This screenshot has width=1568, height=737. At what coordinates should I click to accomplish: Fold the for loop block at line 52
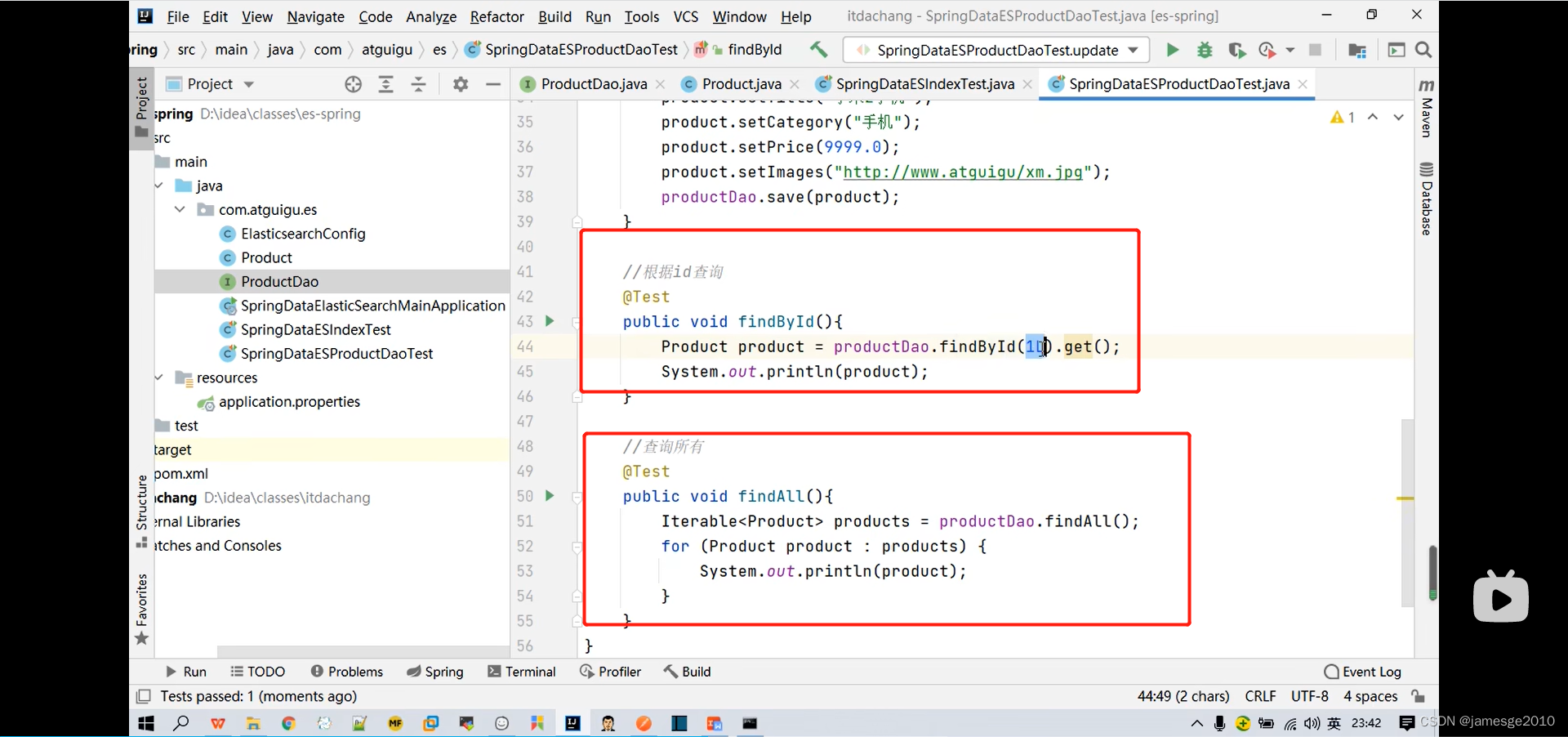point(577,547)
